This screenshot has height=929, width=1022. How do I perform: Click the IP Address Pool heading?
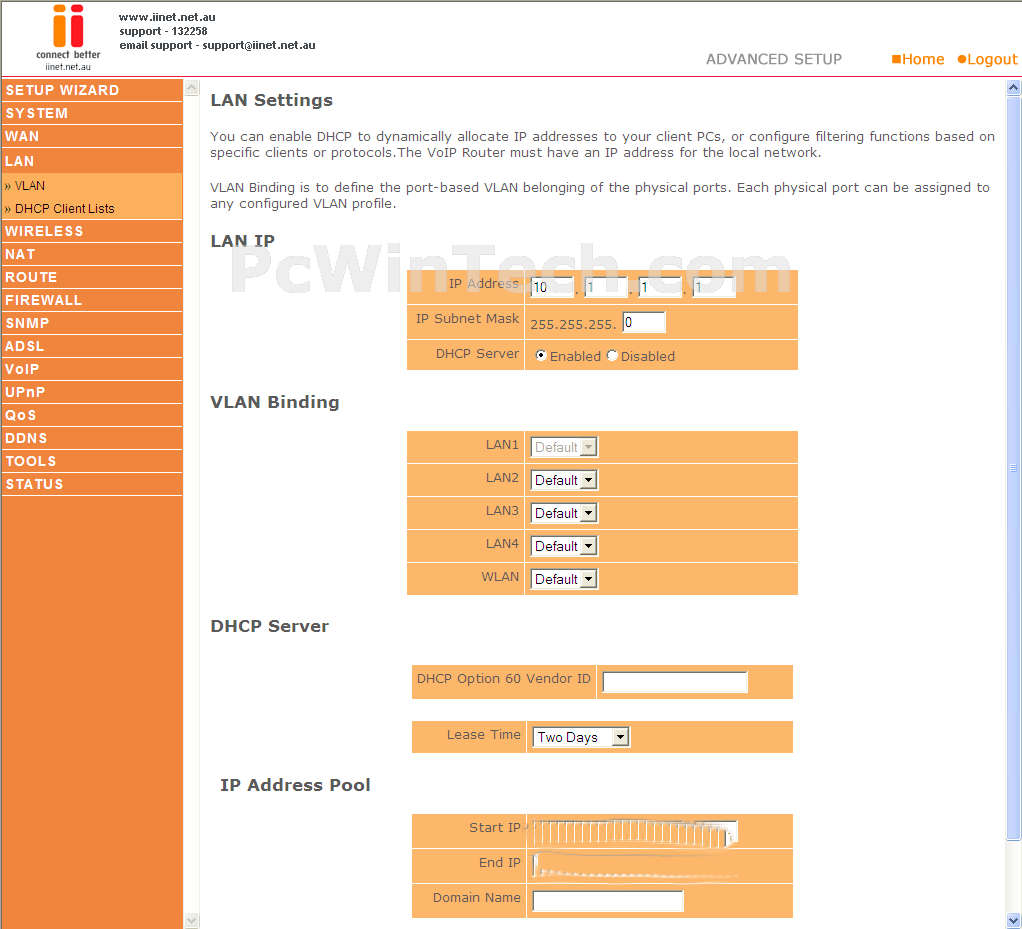tap(295, 785)
